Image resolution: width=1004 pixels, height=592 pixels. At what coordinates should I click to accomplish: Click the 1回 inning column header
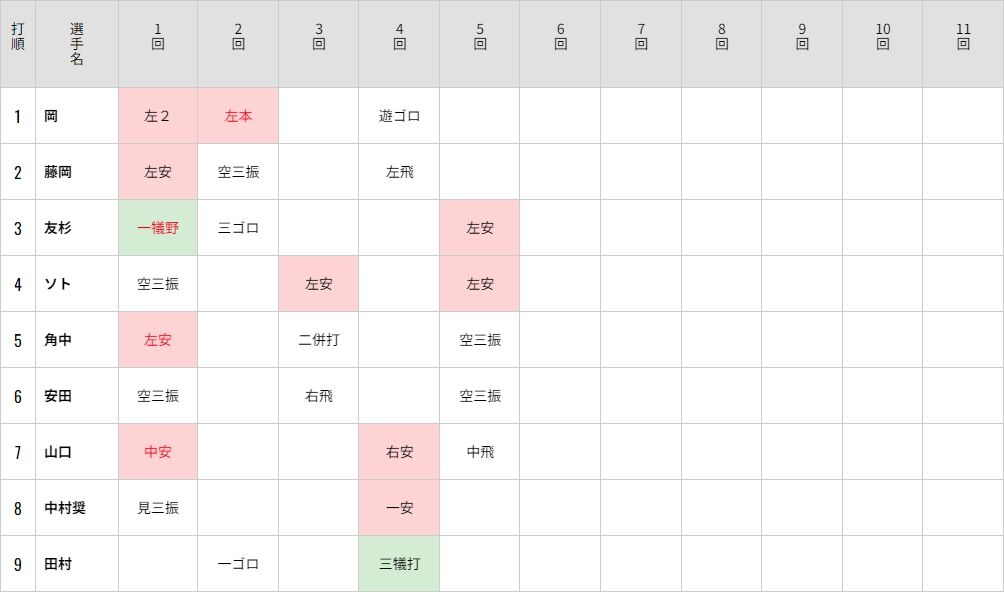(x=158, y=36)
